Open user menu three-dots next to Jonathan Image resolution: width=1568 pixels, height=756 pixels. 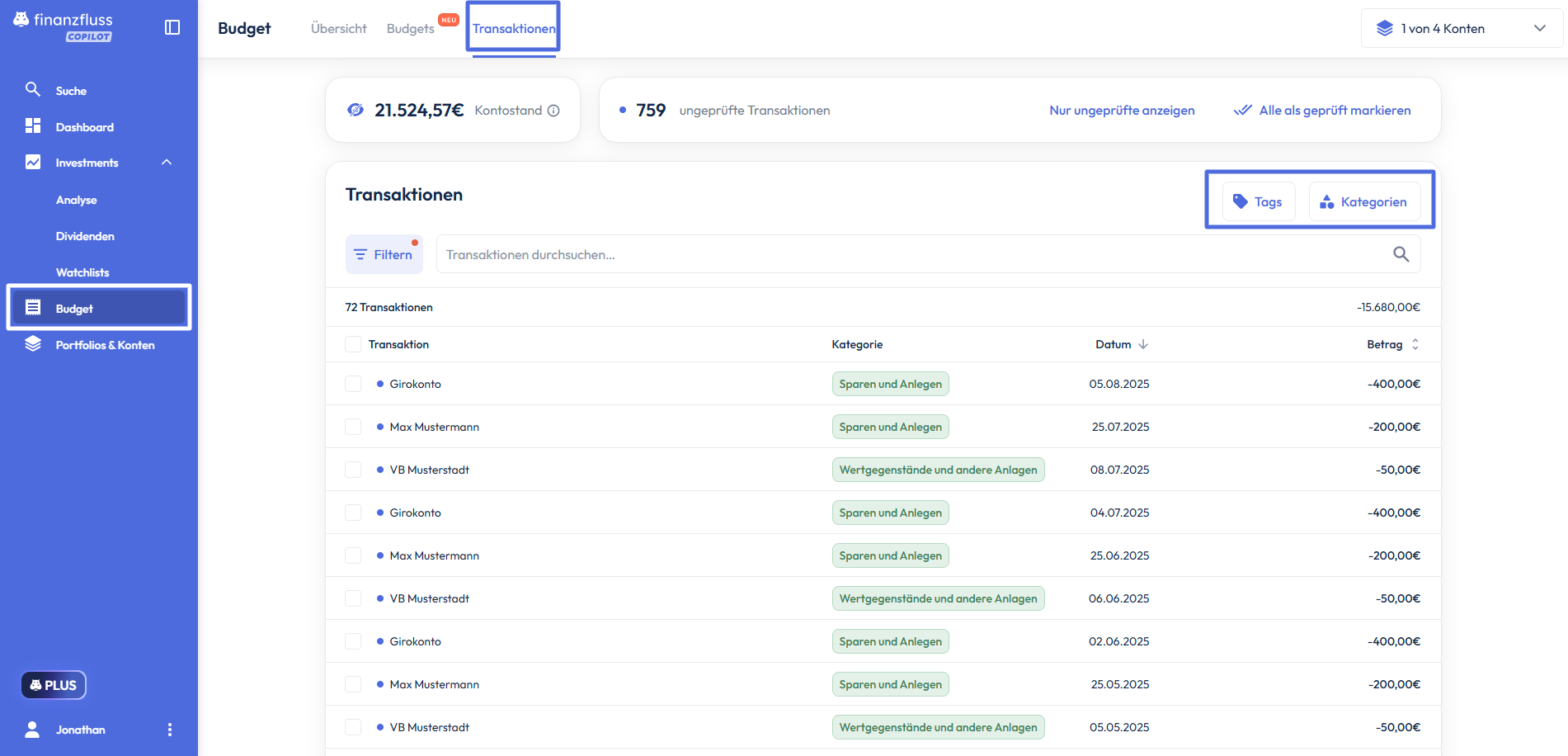[x=170, y=730]
